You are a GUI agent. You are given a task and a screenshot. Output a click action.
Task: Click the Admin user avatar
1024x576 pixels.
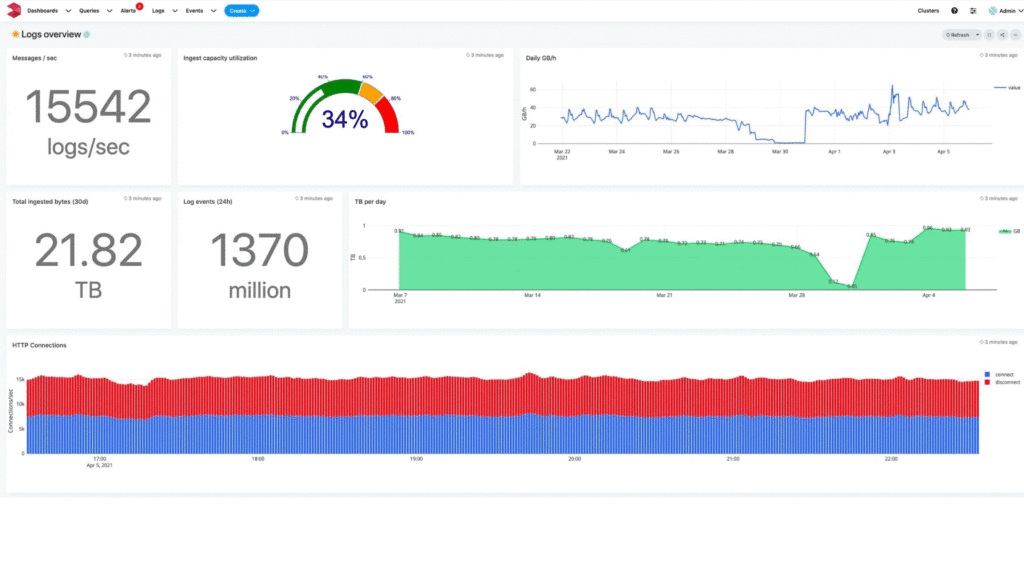click(x=993, y=11)
